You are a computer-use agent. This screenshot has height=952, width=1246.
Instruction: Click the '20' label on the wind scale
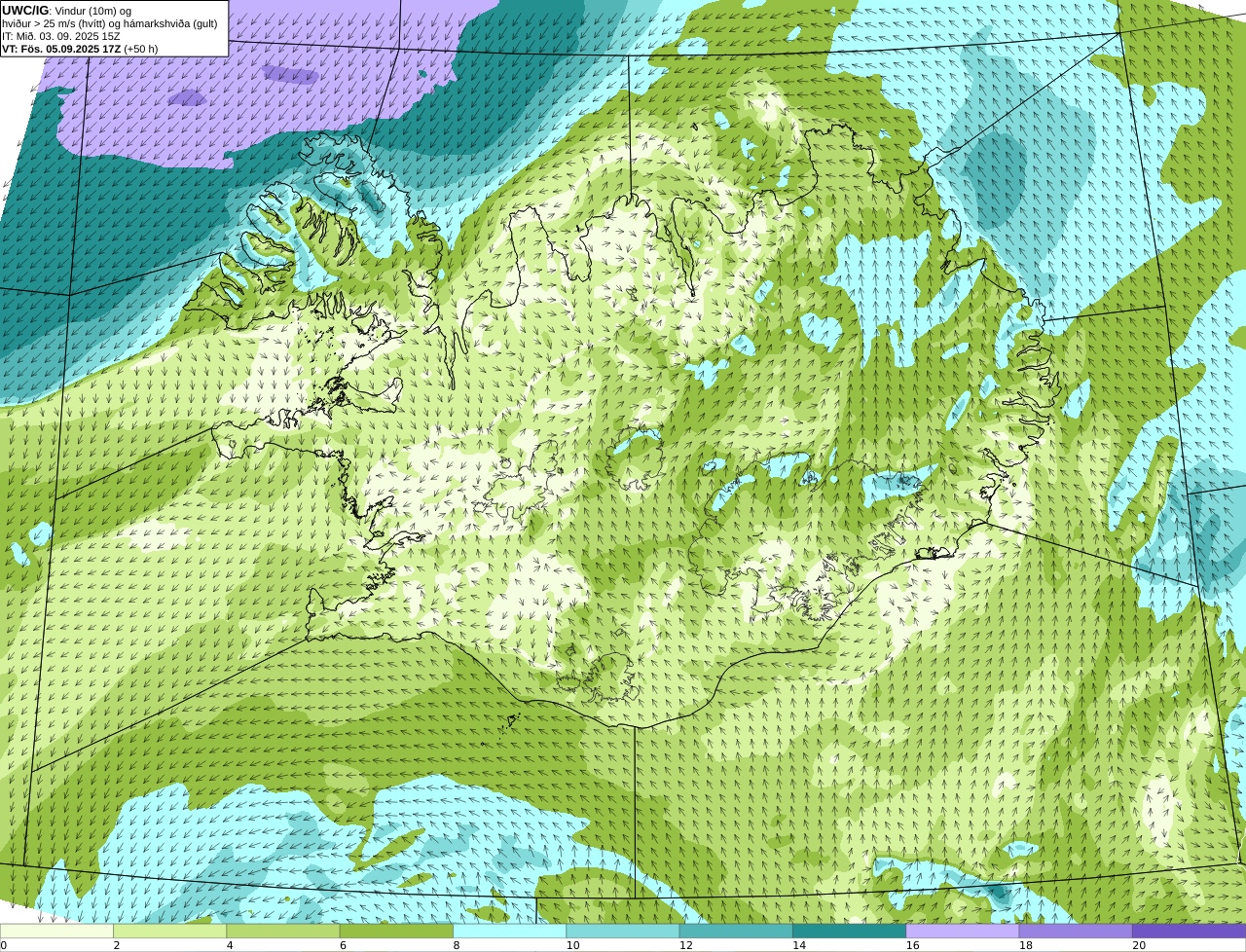click(x=1139, y=945)
